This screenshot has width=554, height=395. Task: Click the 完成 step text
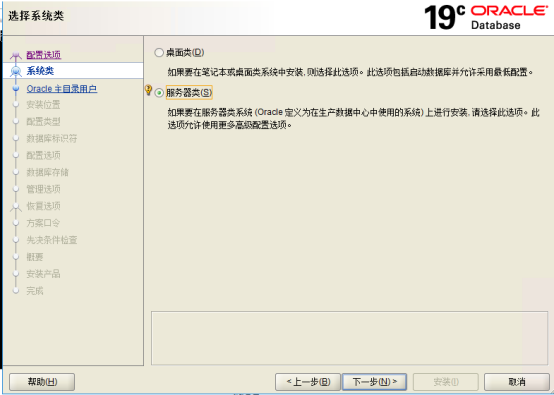[x=35, y=291]
